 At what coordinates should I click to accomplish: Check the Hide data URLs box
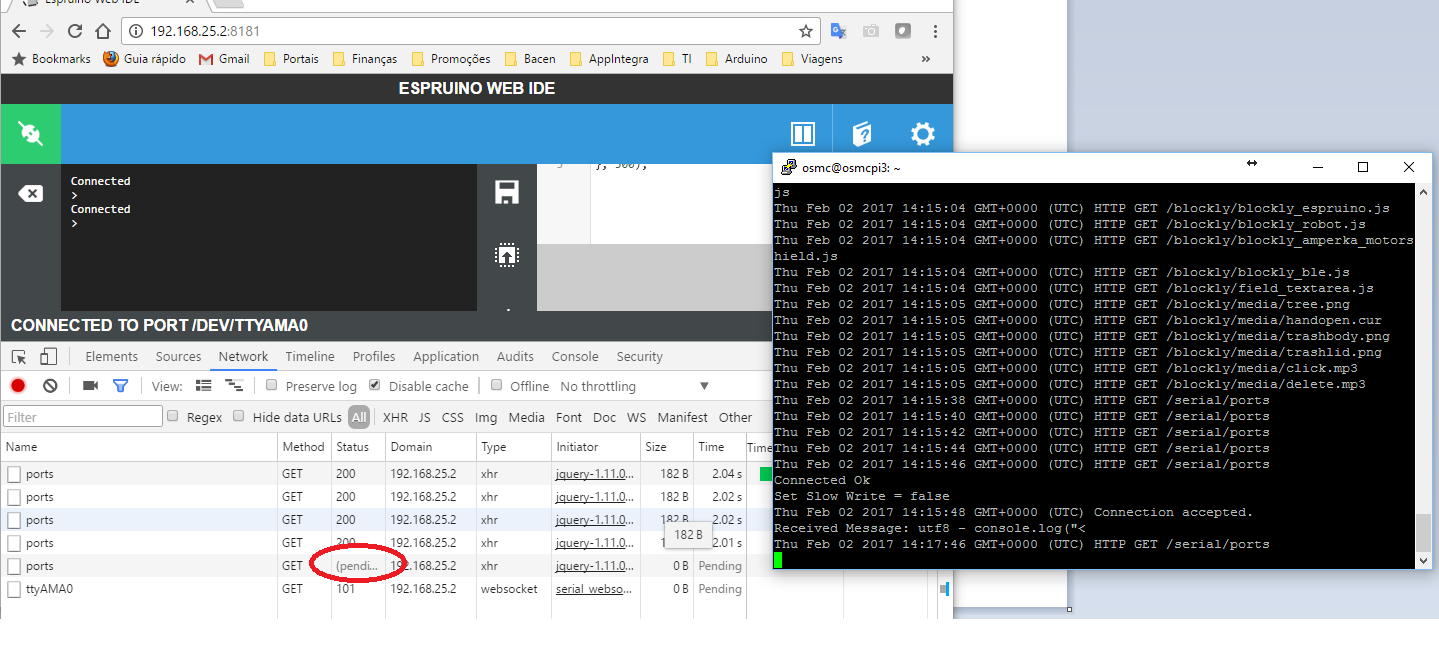pos(239,416)
